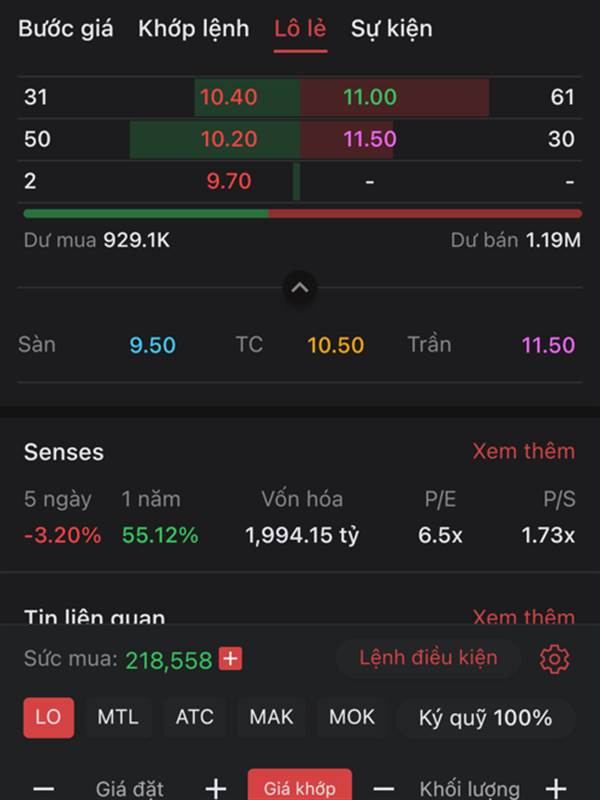Screen dimensions: 600x800
Task: Select ATC order type
Action: [194, 717]
